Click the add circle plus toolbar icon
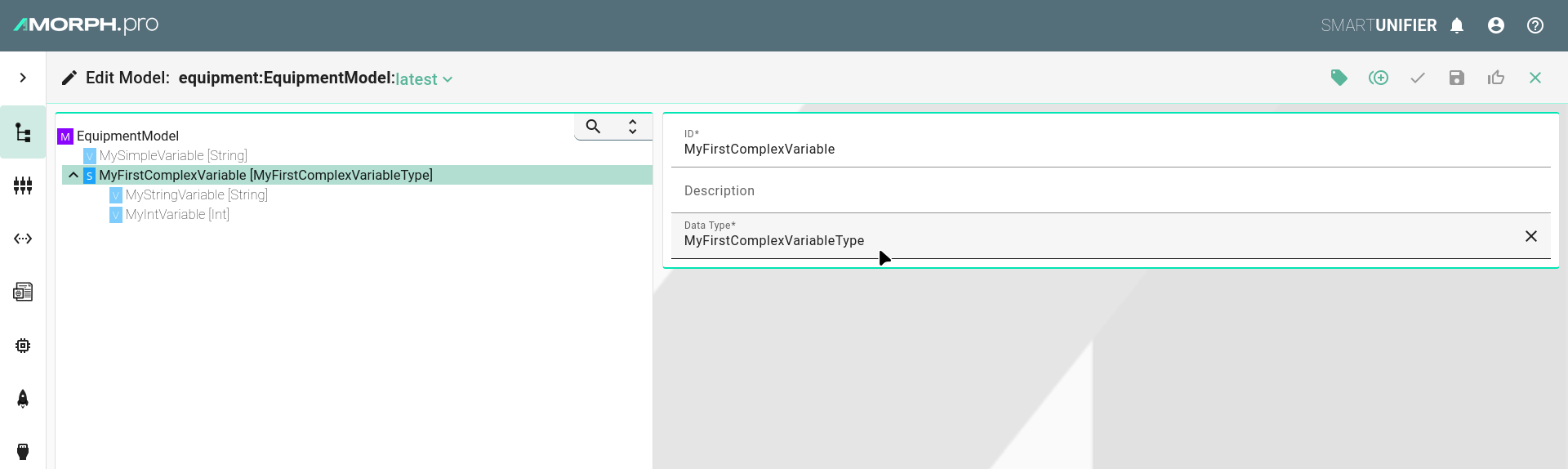The width and height of the screenshot is (1568, 469). [x=1379, y=78]
